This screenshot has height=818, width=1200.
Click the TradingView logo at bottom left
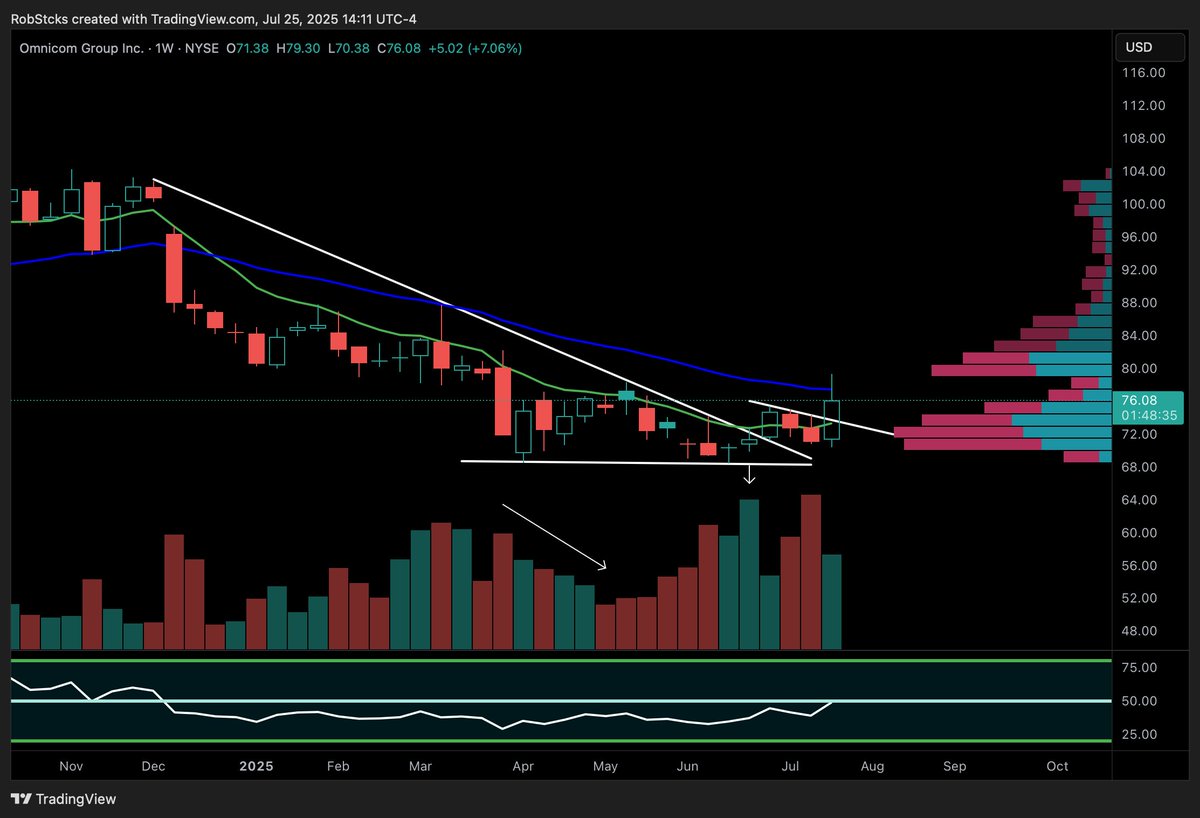[x=63, y=799]
